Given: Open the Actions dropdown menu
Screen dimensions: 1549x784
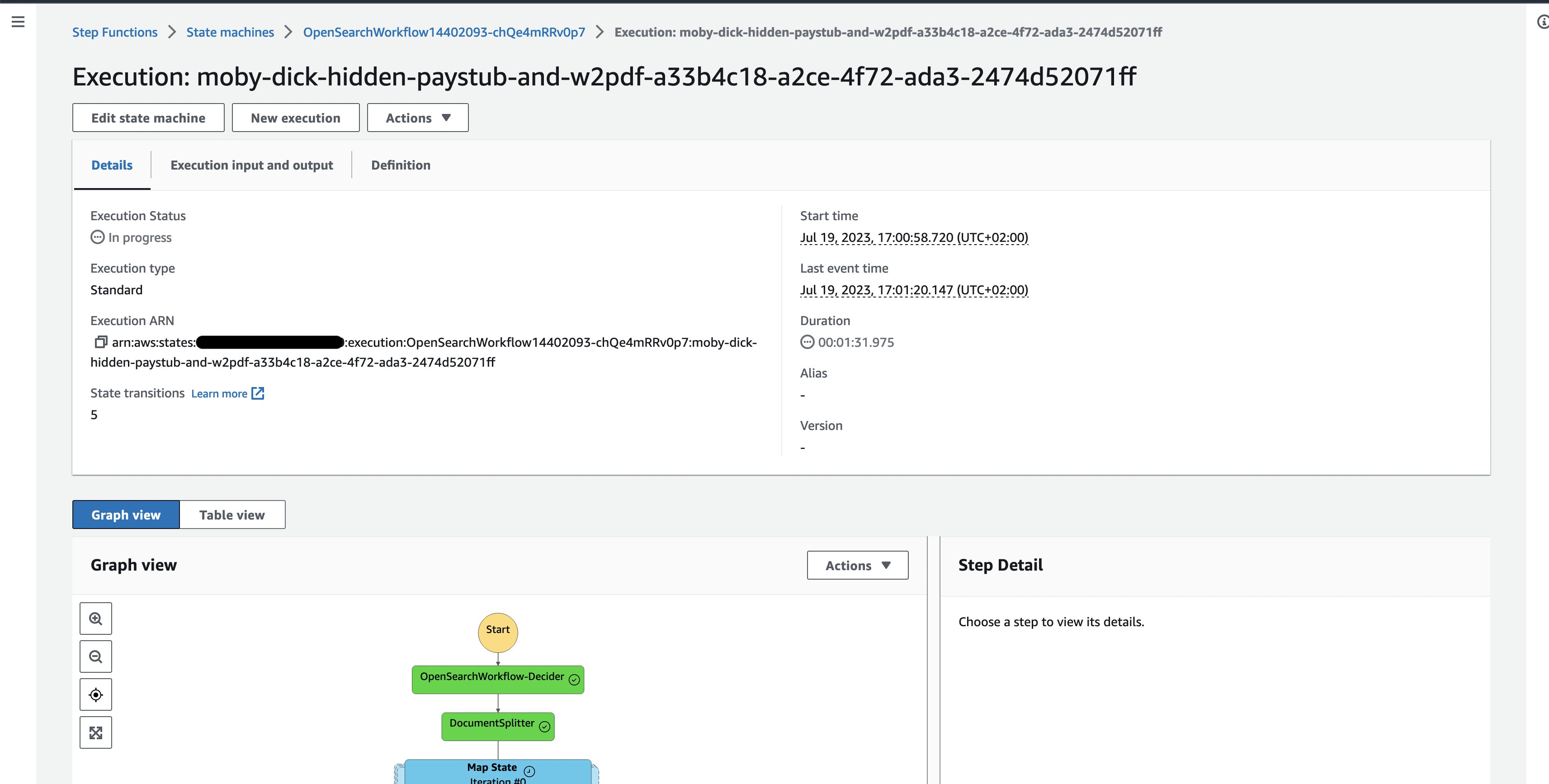Looking at the screenshot, I should tap(417, 117).
